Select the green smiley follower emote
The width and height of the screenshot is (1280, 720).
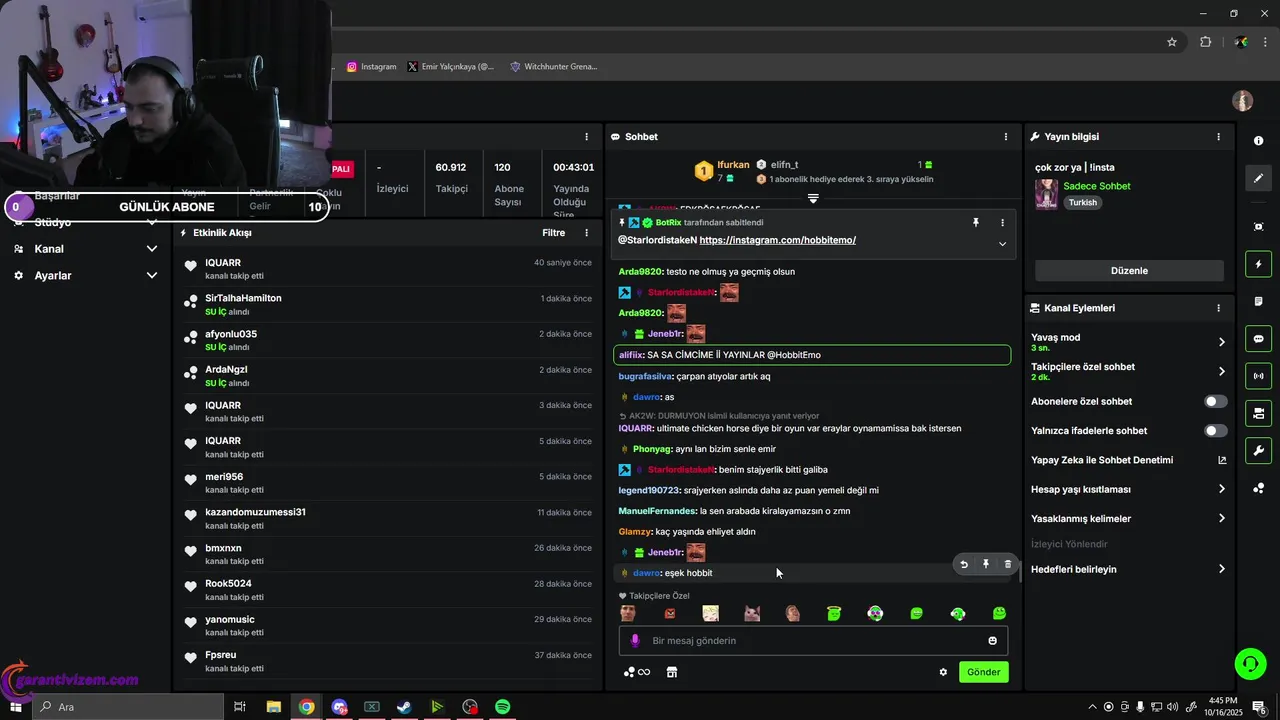(x=999, y=614)
